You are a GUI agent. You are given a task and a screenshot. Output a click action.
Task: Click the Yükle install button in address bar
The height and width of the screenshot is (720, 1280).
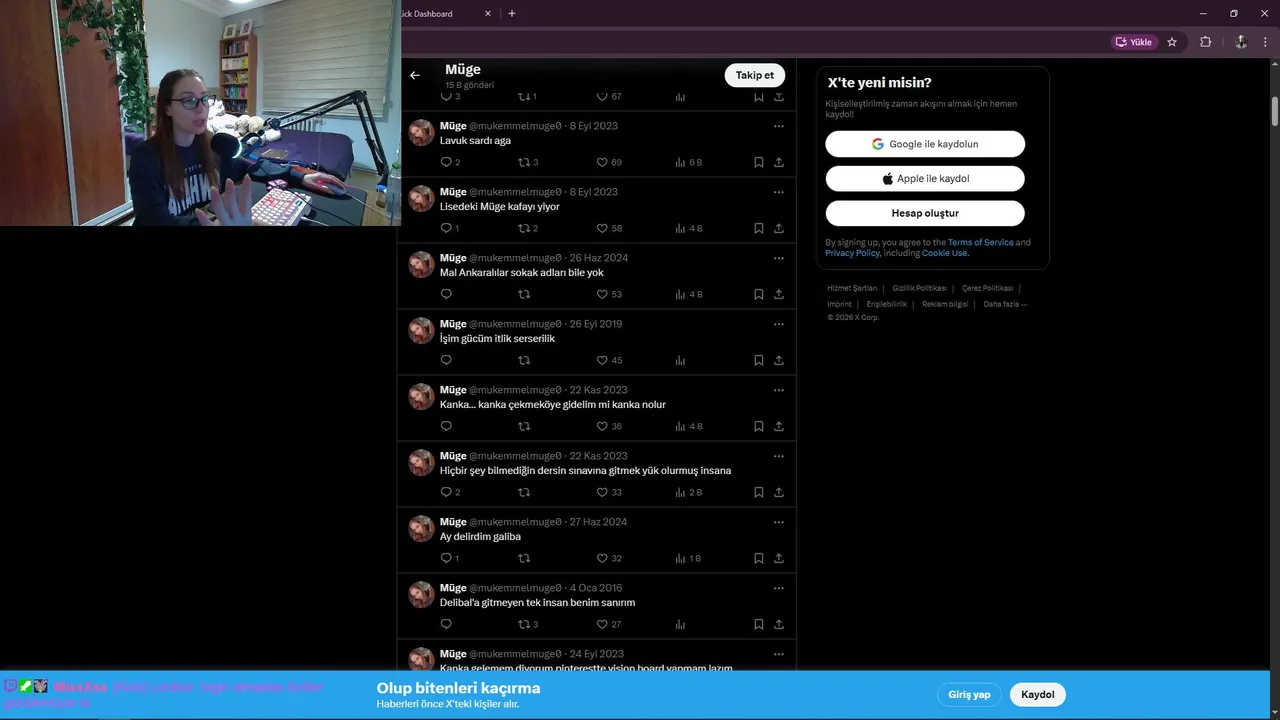(1134, 42)
